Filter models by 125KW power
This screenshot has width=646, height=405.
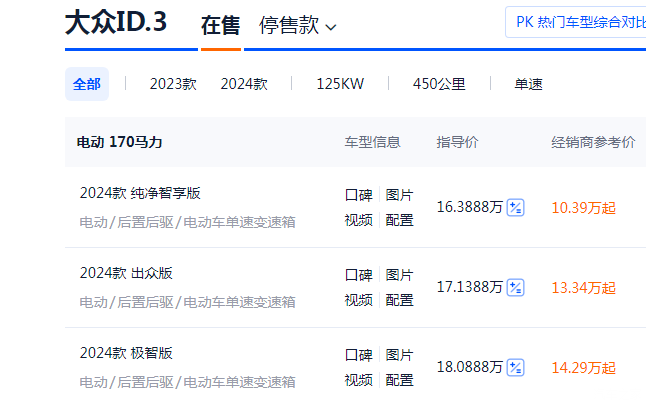click(x=340, y=84)
